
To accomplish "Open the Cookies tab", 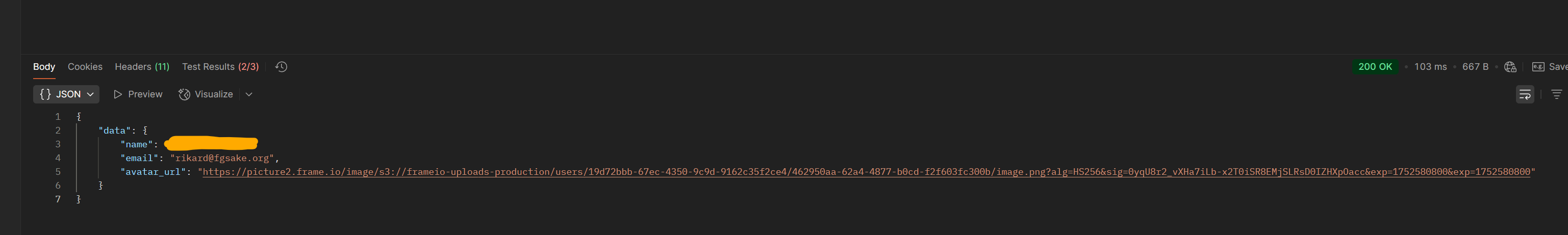I will click(x=85, y=67).
